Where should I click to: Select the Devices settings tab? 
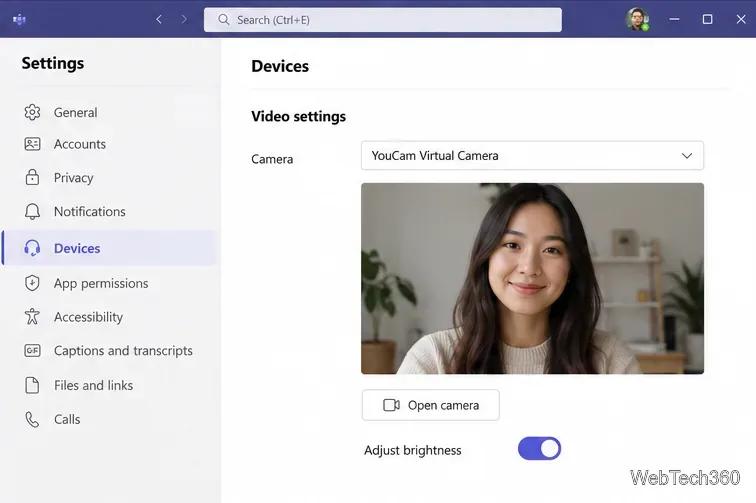click(x=109, y=248)
